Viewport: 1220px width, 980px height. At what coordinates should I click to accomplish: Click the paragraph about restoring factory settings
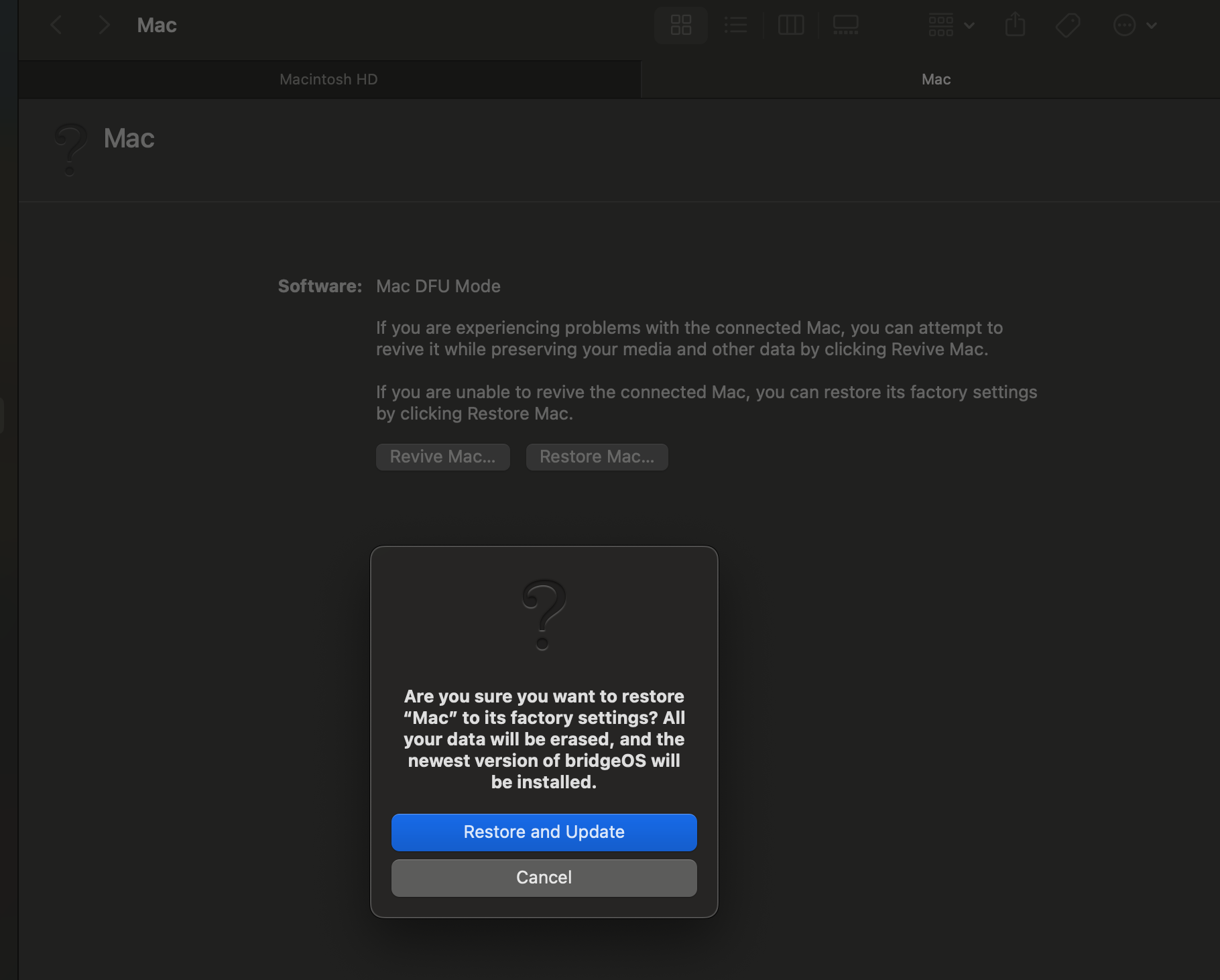(x=707, y=403)
